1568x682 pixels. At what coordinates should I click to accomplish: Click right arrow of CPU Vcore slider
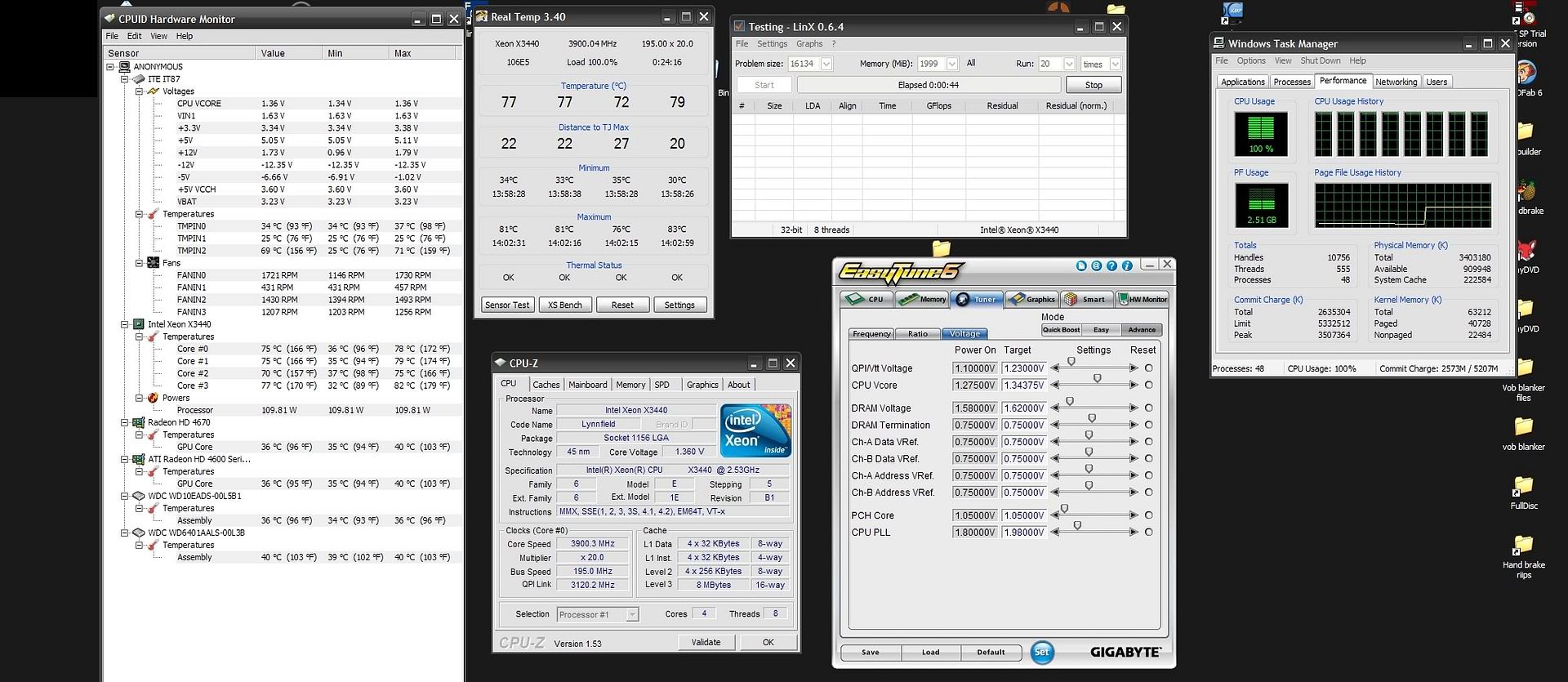click(x=1133, y=386)
